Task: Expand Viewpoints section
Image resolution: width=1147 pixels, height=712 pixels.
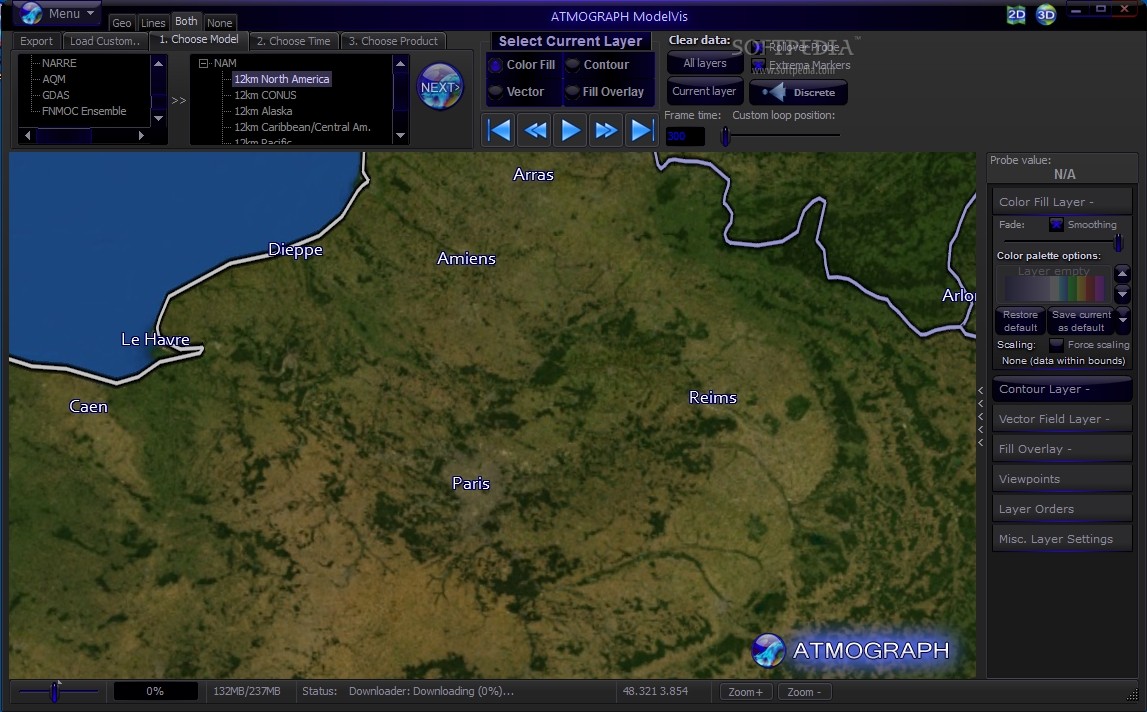Action: click(x=1062, y=479)
